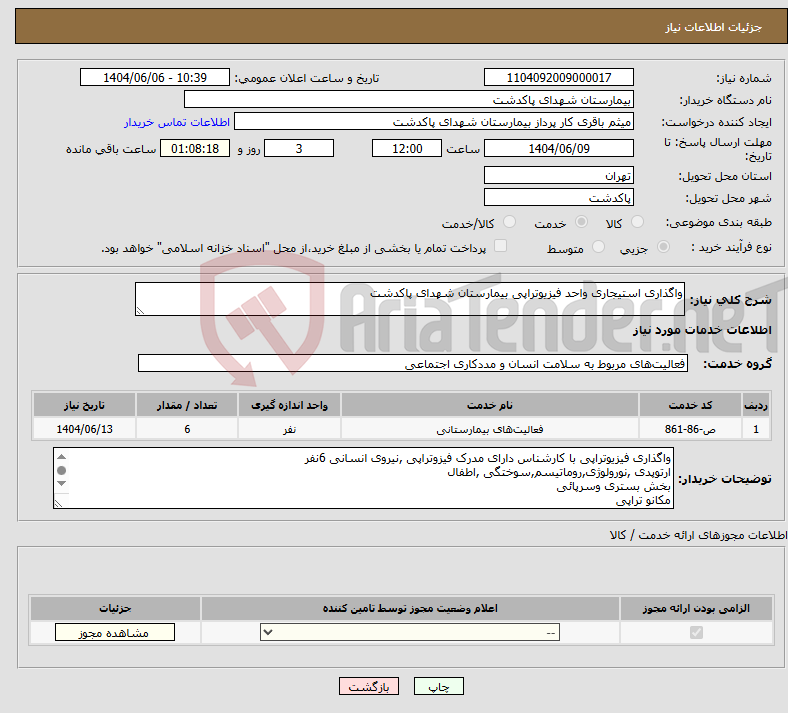Select the کالا/خدمت radio button
The width and height of the screenshot is (788, 713).
point(509,222)
